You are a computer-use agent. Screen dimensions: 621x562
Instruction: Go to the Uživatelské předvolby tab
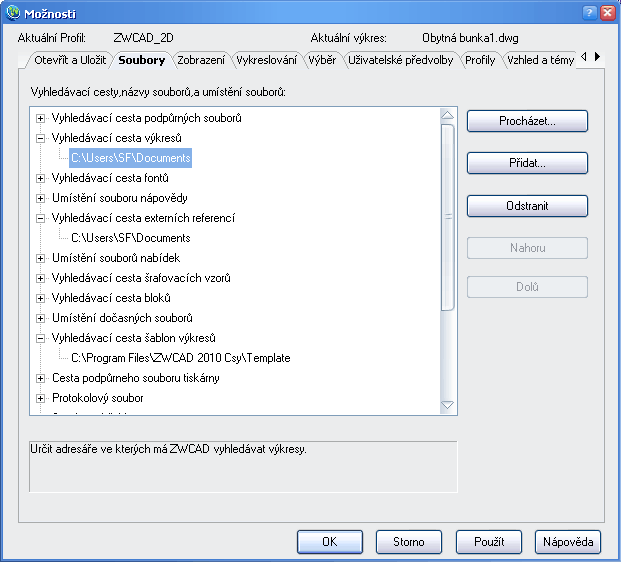point(401,60)
